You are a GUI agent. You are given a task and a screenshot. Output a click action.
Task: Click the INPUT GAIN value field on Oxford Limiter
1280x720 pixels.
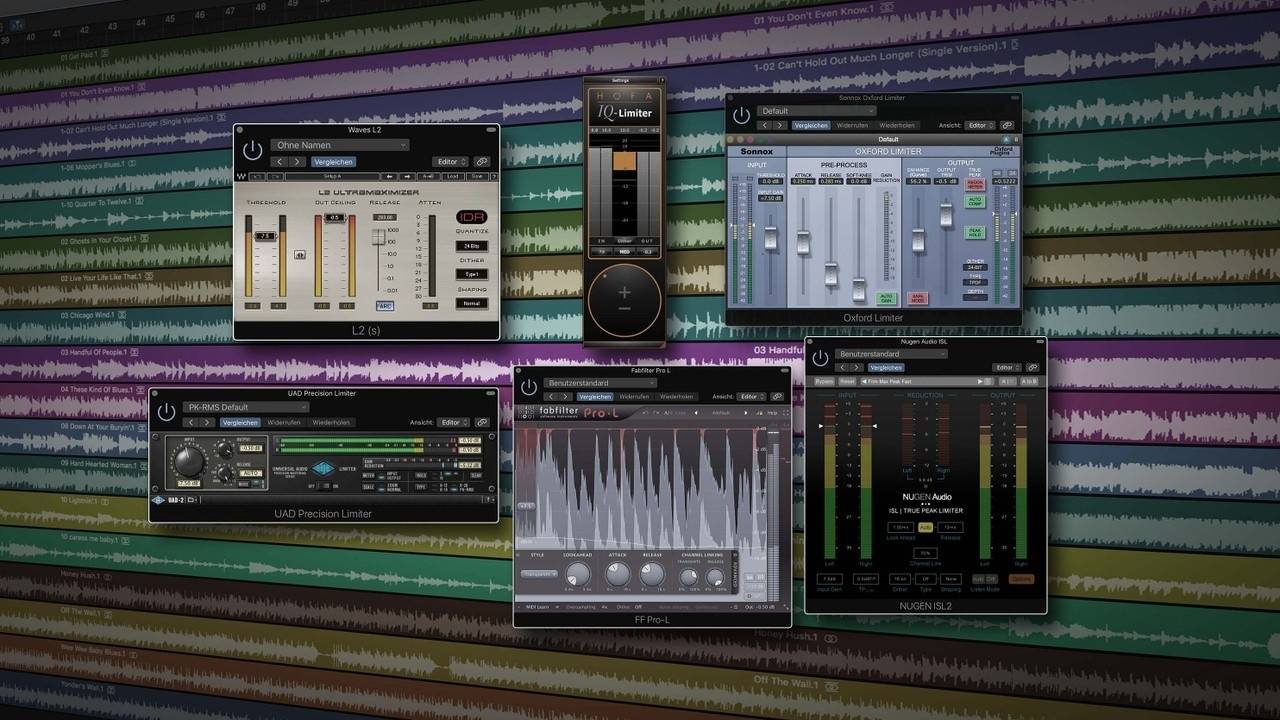(769, 198)
